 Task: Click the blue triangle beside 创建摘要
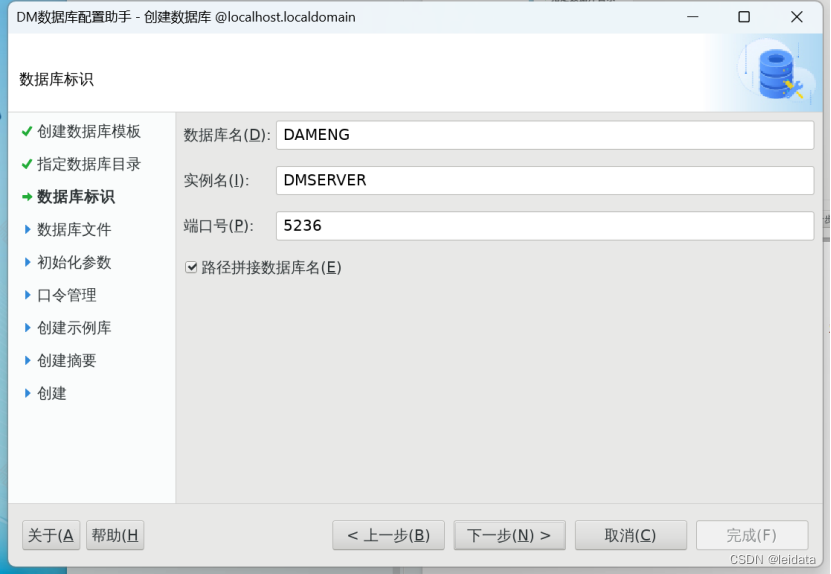pyautogui.click(x=28, y=361)
